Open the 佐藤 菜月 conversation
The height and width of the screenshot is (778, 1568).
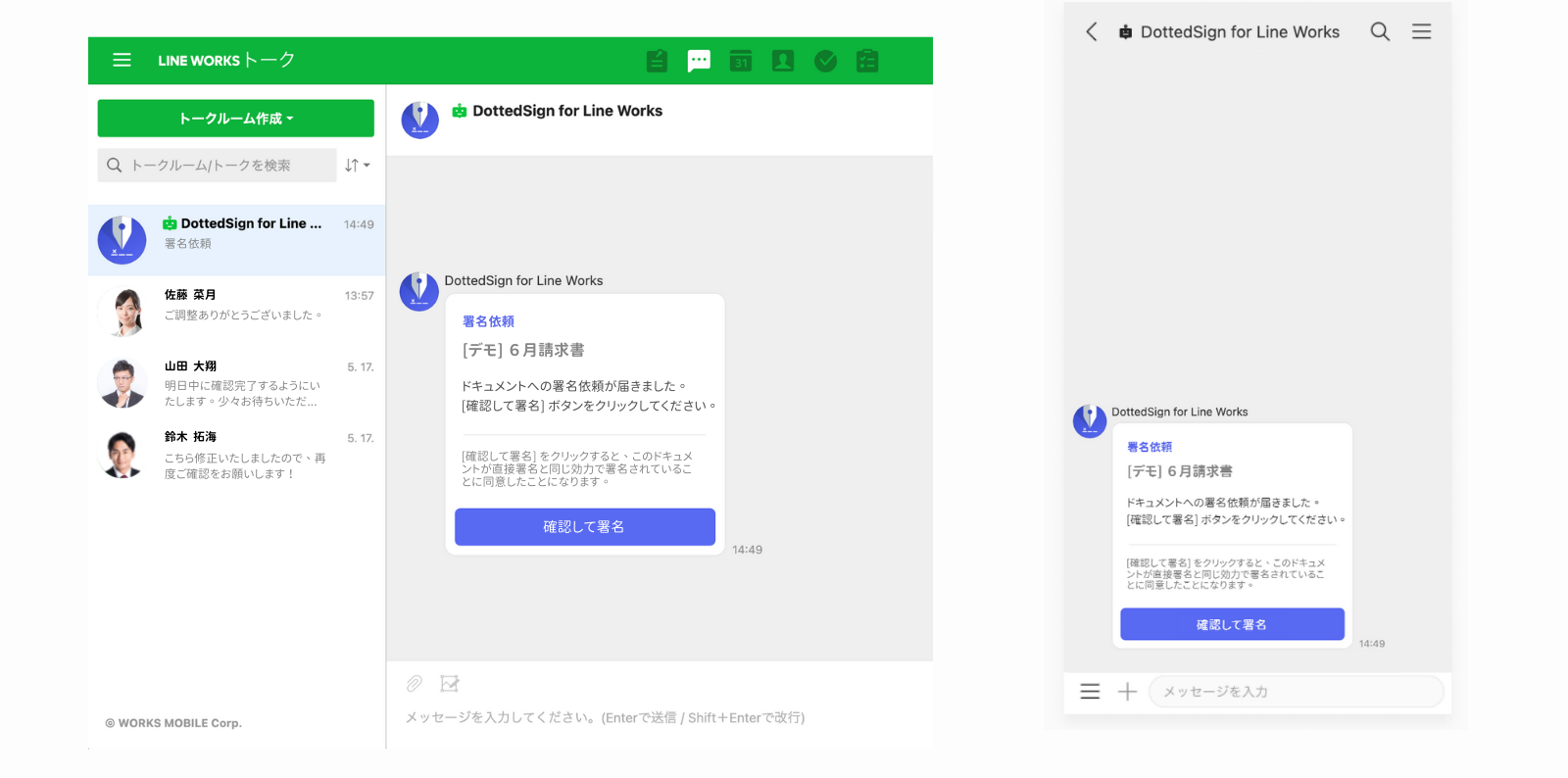tap(236, 311)
